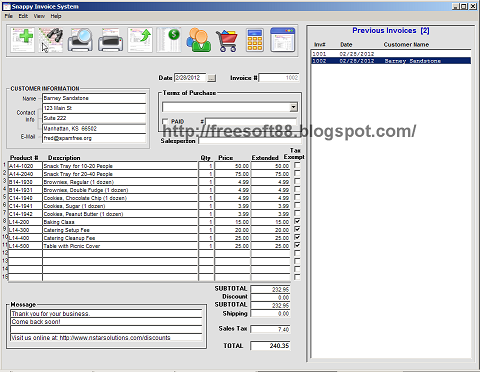Screen dimensions: 480x372
Task: Click the export invoice green arrow icon
Action: click(x=140, y=40)
